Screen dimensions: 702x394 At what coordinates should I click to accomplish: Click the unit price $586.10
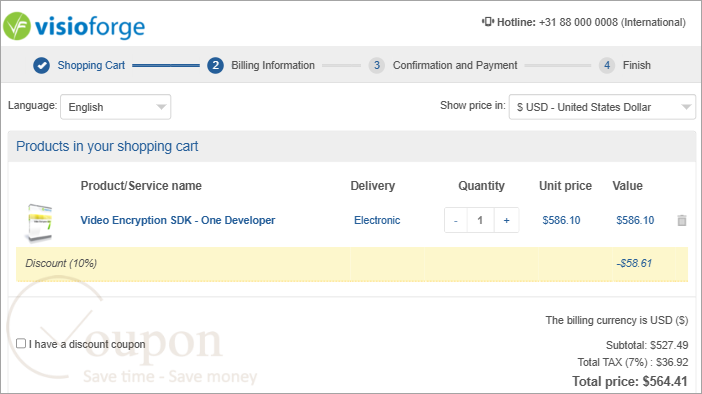point(561,220)
